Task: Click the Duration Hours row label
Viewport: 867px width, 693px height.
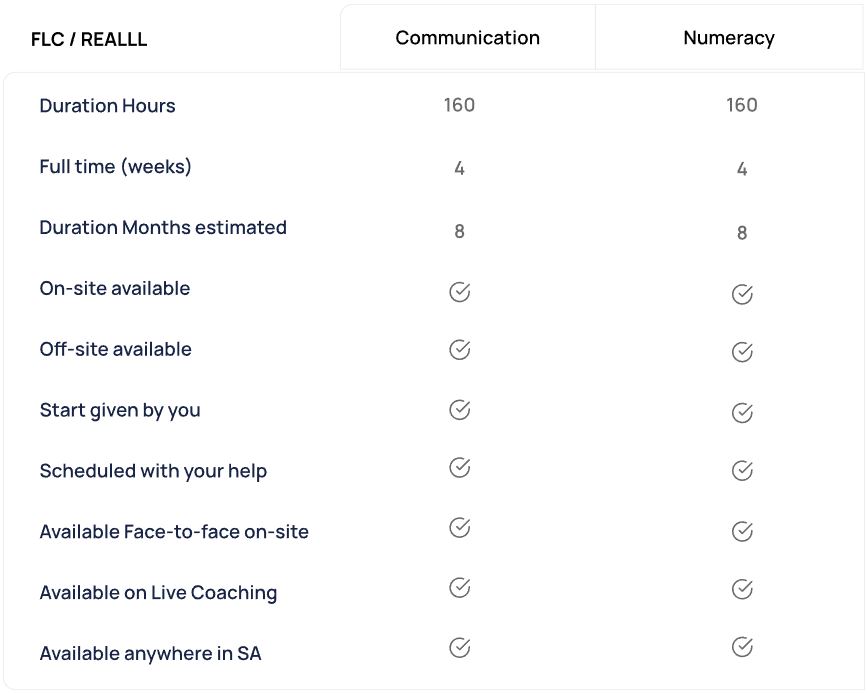Action: 107,106
